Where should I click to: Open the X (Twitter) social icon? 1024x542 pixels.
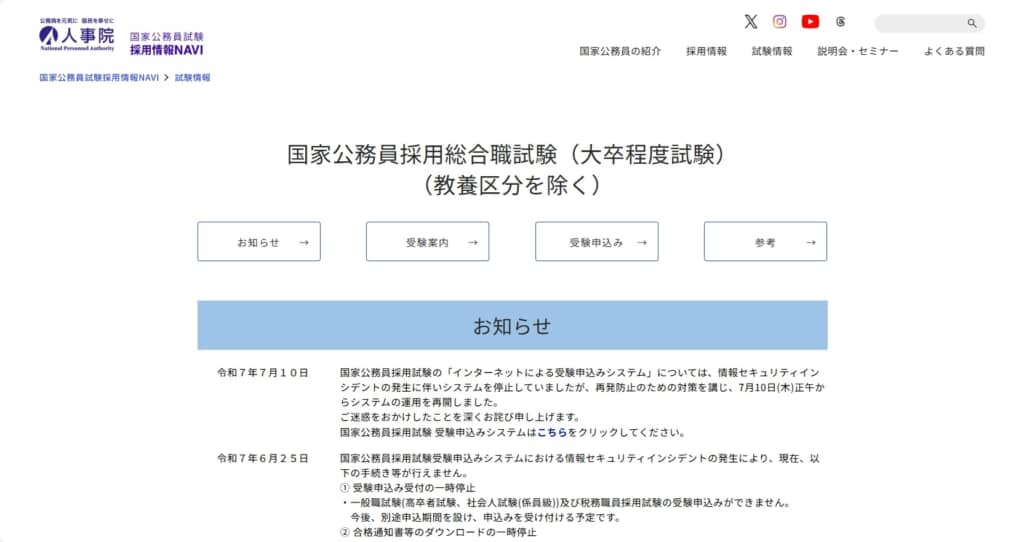click(751, 22)
